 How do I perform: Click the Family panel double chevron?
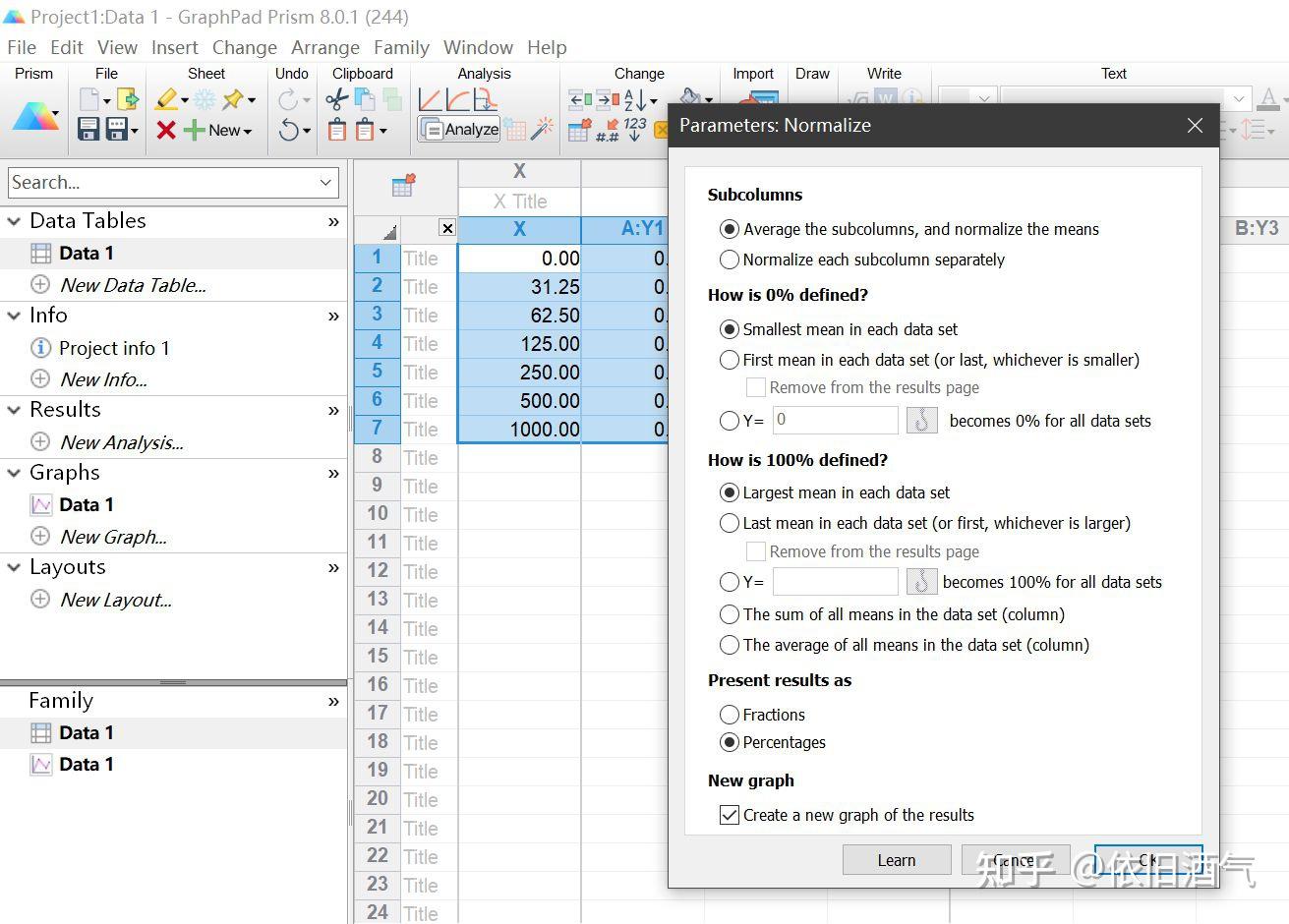333,702
